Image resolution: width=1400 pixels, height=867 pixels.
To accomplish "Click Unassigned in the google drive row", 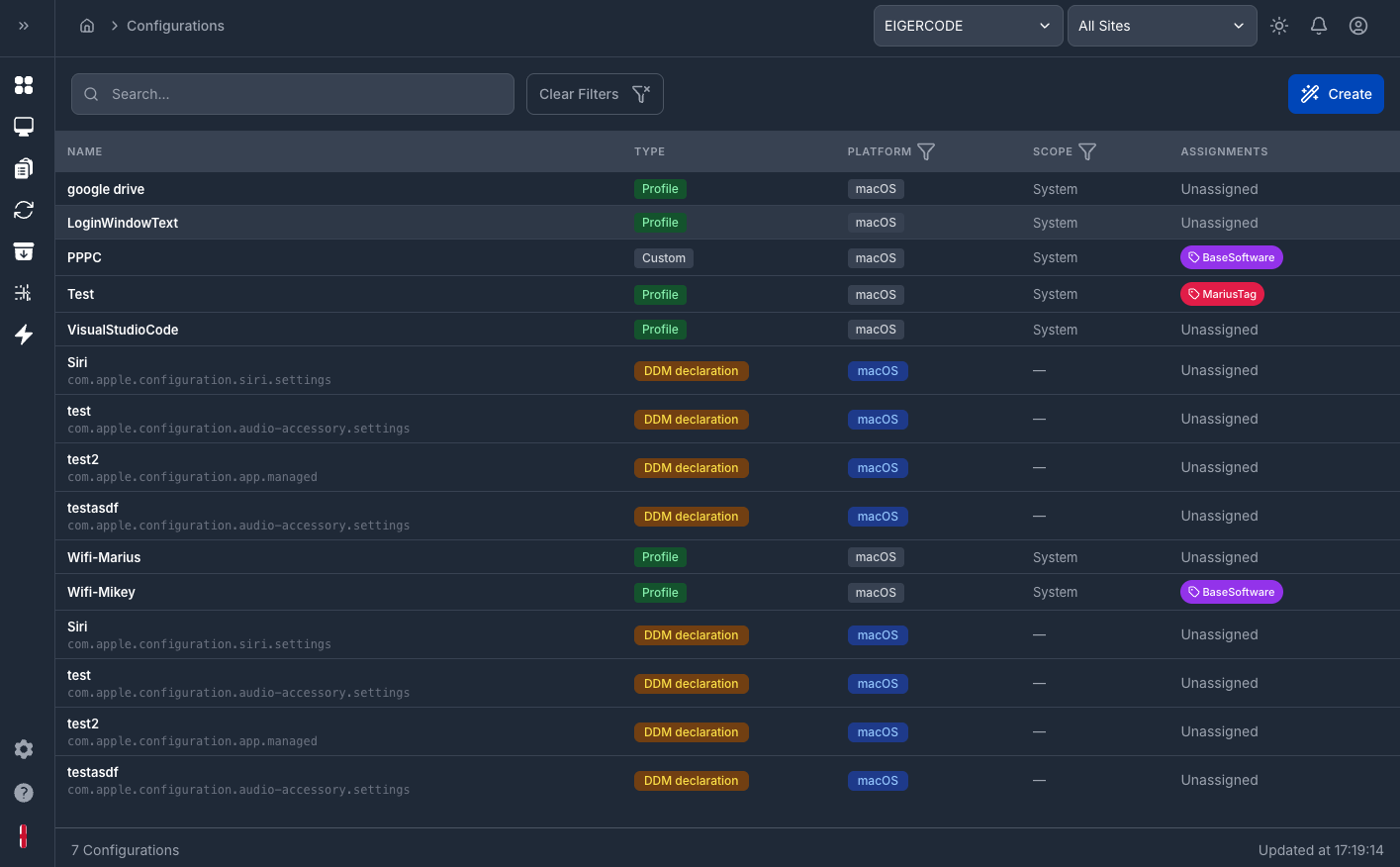I will tap(1219, 189).
